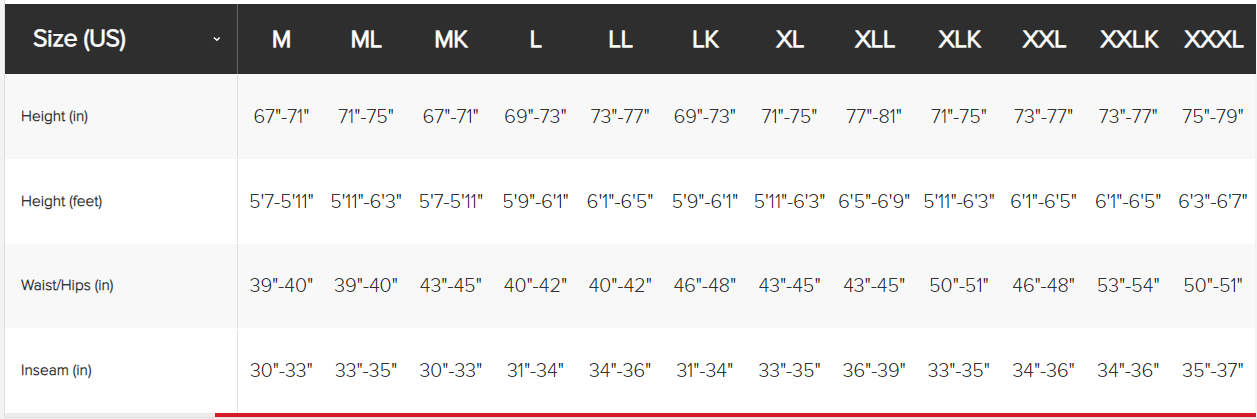The height and width of the screenshot is (419, 1257).
Task: Click the XLL size column header
Action: tap(874, 41)
